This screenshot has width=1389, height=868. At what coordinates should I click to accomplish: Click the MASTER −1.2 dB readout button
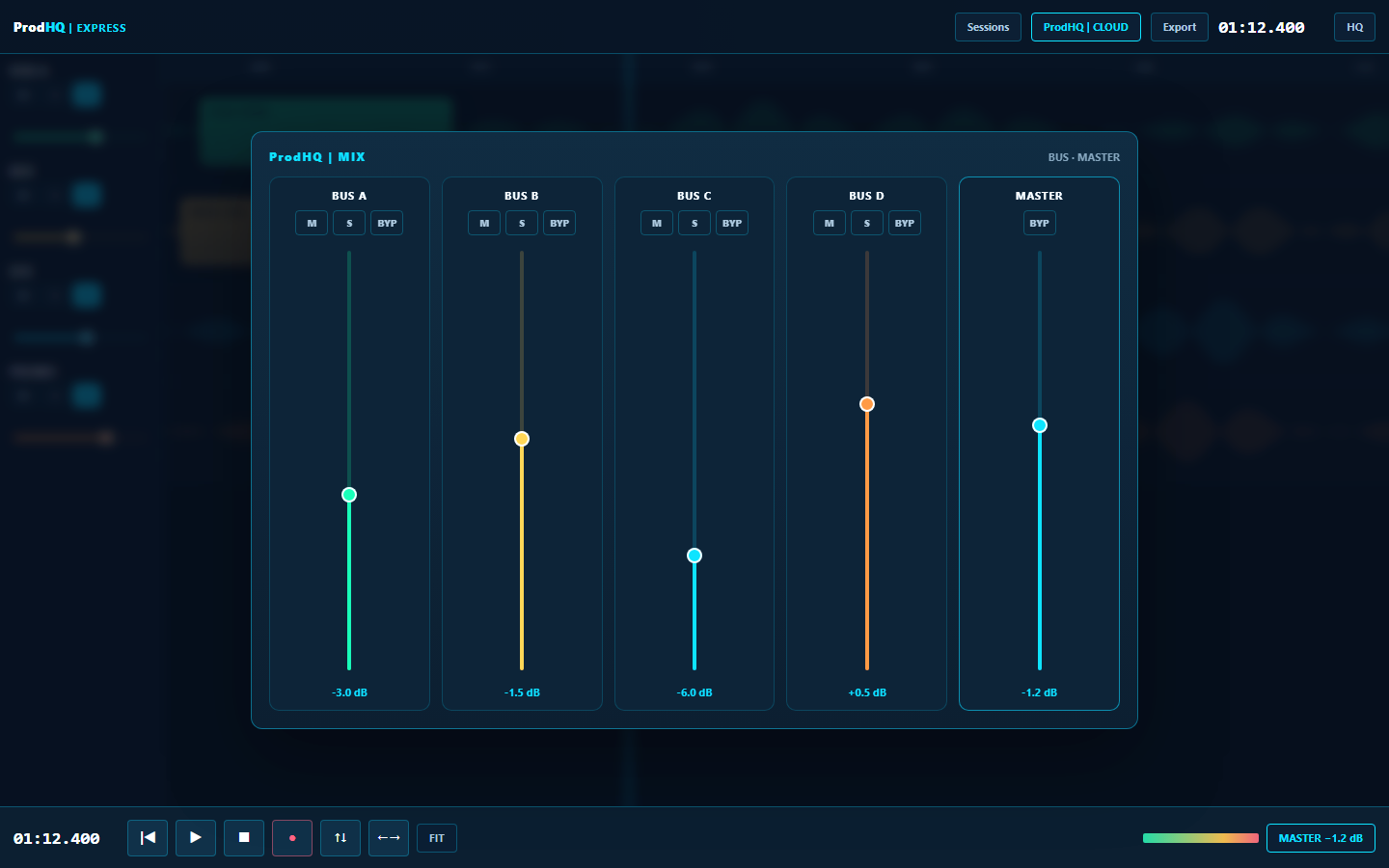tap(1321, 838)
